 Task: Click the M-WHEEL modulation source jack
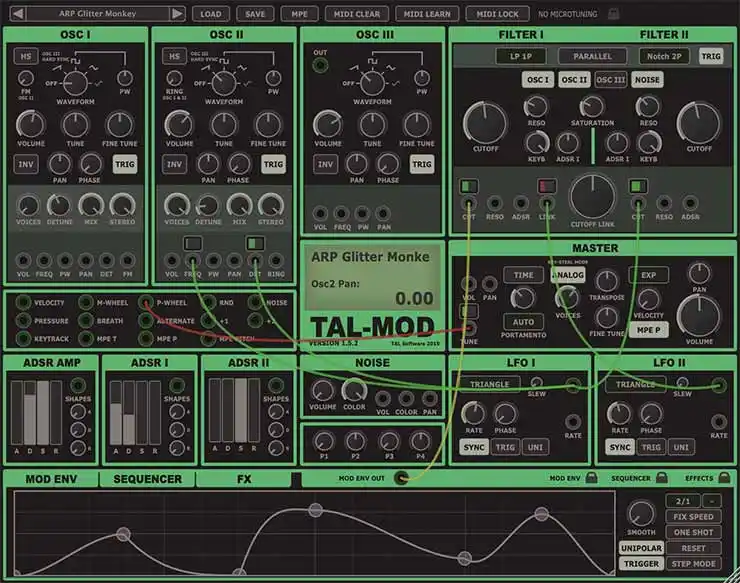85,302
